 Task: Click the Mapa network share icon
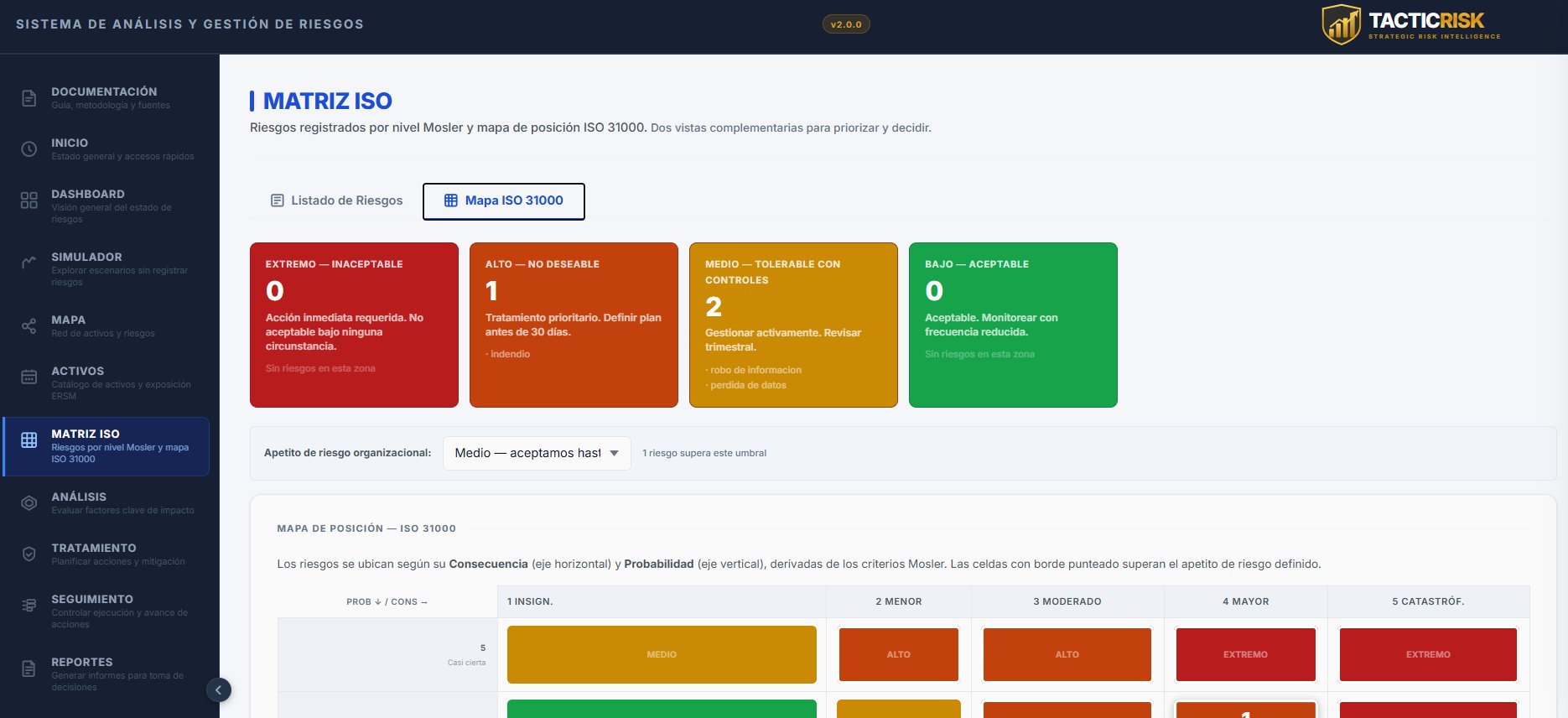(x=29, y=326)
